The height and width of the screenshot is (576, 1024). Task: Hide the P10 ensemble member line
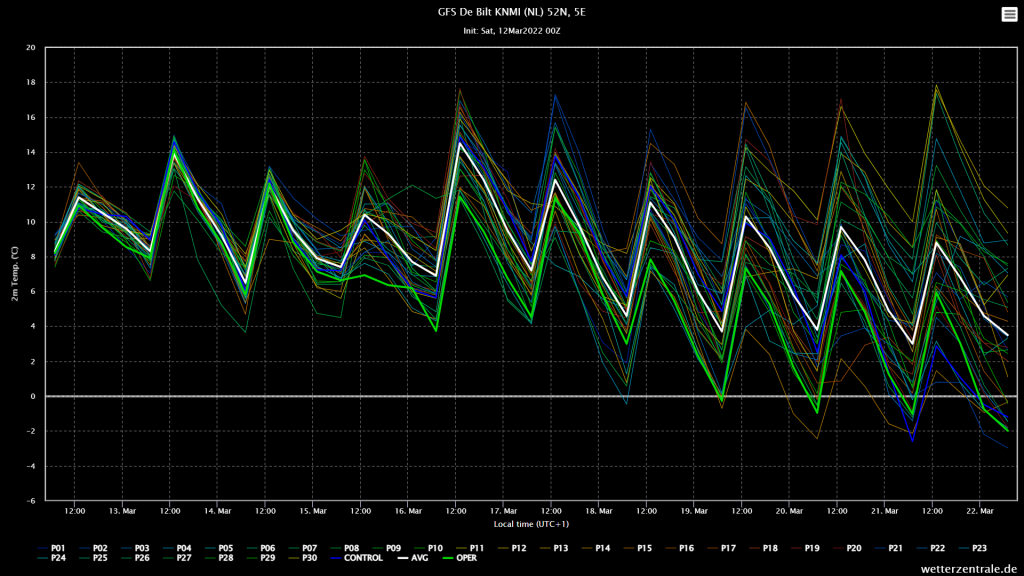click(x=428, y=549)
